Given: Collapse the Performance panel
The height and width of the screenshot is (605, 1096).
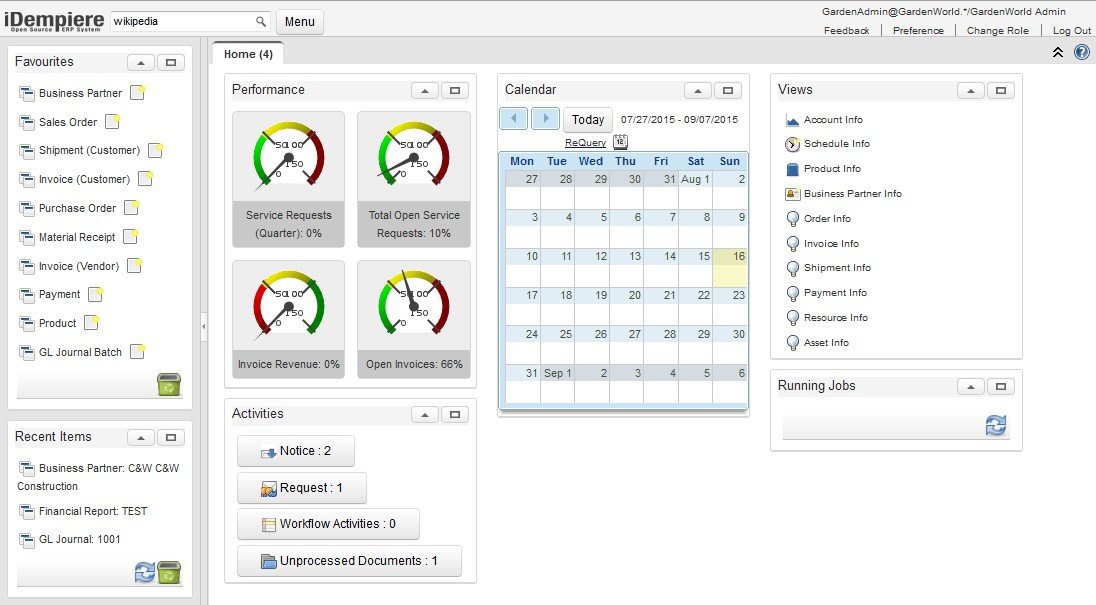Looking at the screenshot, I should pyautogui.click(x=425, y=91).
